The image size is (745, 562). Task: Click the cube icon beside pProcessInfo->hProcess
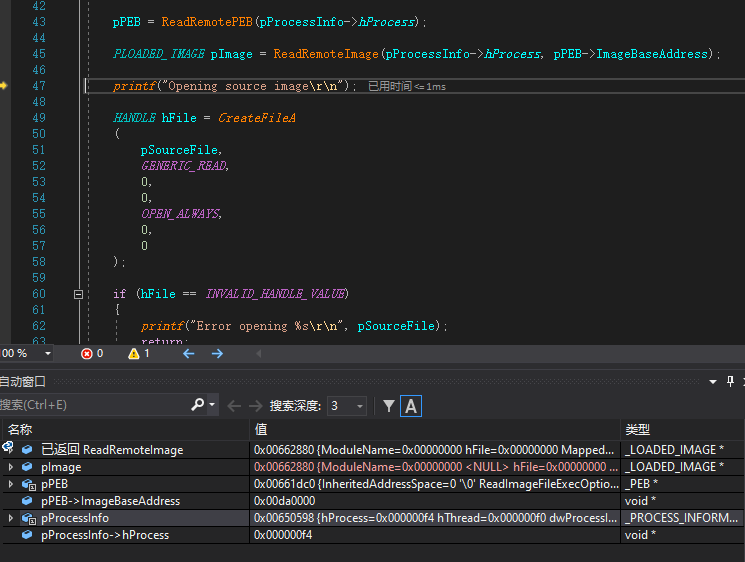pos(27,534)
